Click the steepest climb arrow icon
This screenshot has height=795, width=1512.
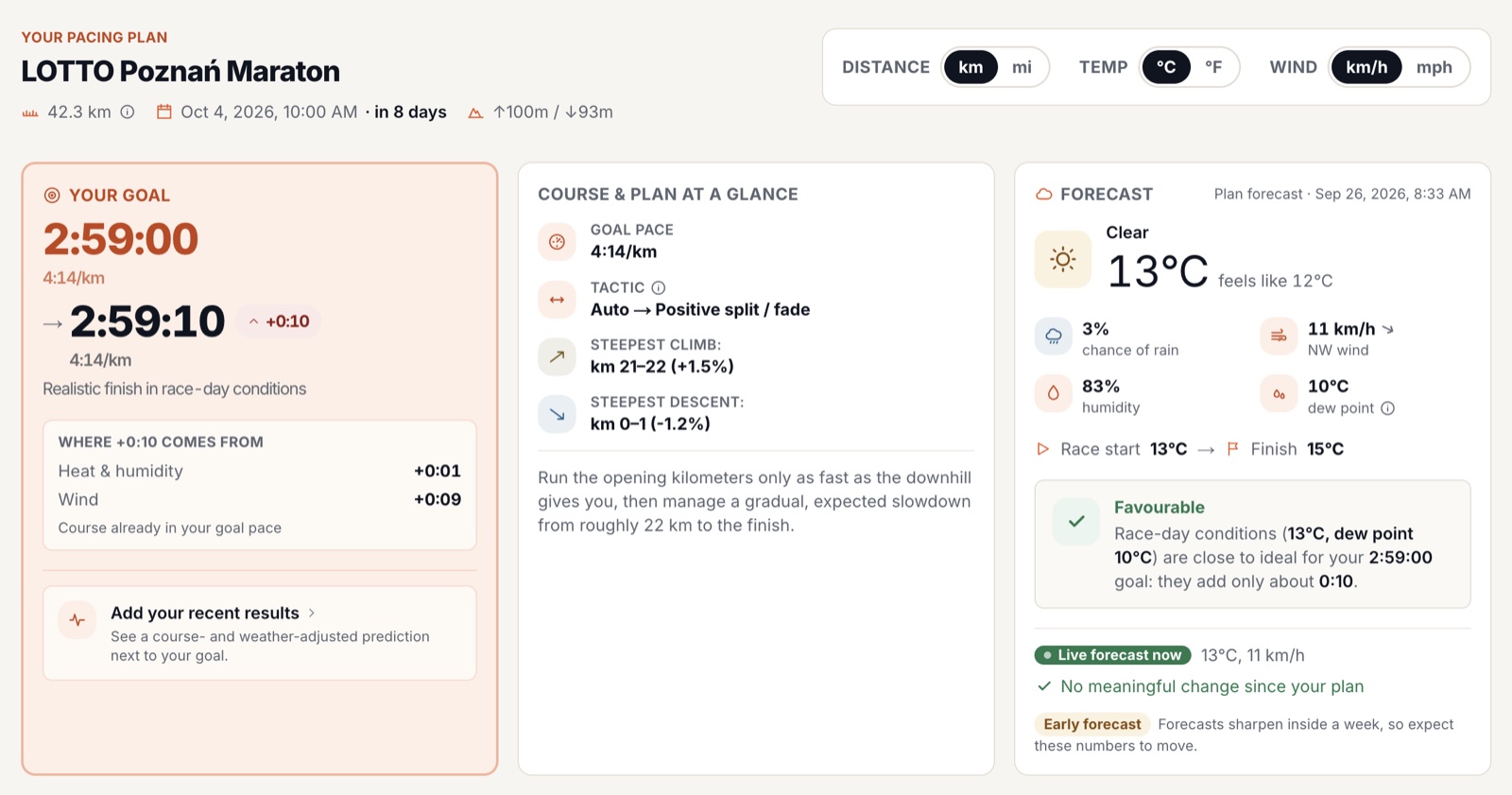557,356
